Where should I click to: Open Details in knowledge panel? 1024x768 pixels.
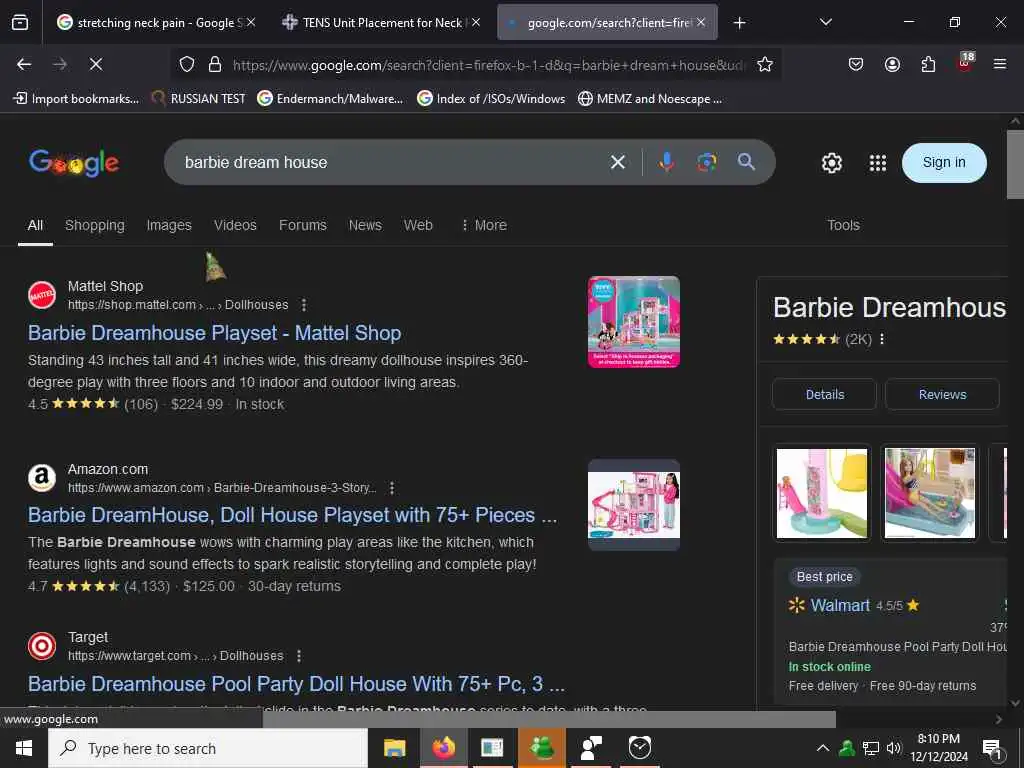pos(824,394)
